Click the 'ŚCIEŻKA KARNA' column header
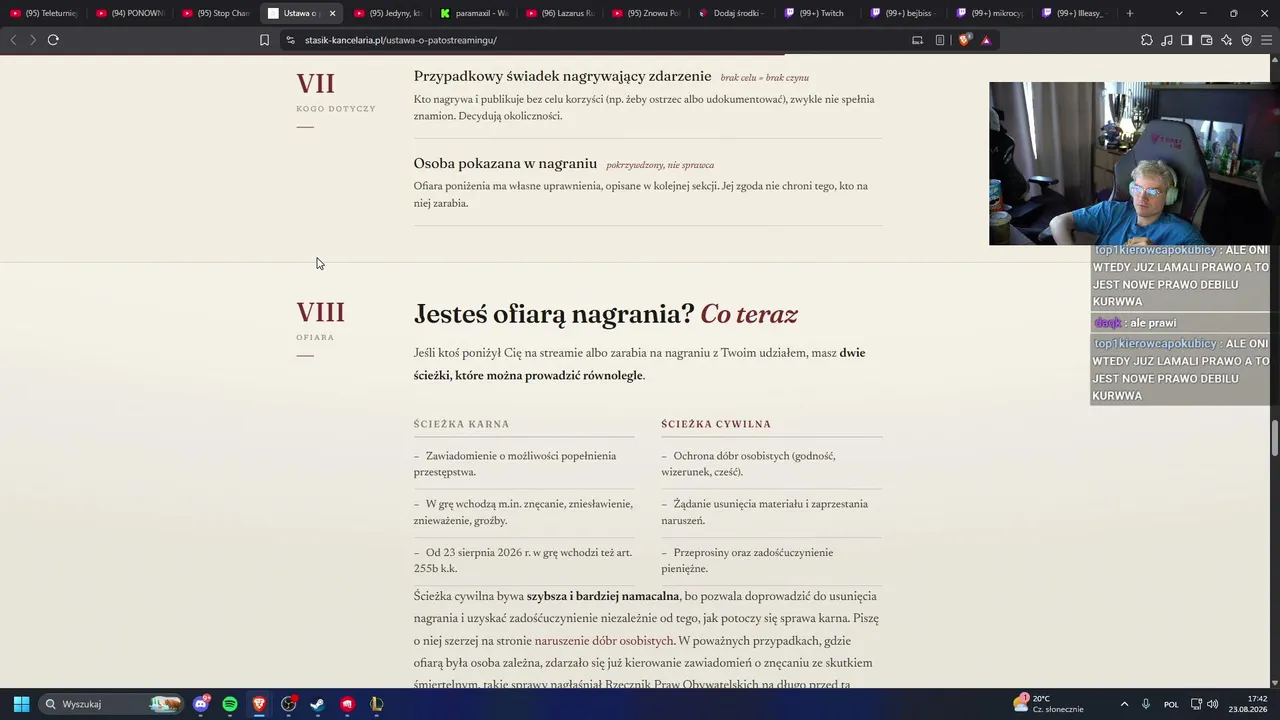Image resolution: width=1280 pixels, height=720 pixels. (461, 424)
